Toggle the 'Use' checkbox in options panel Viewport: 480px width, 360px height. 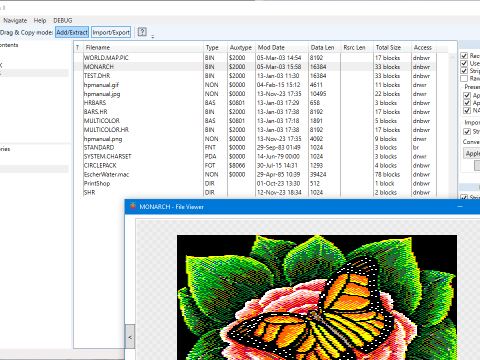point(464,63)
